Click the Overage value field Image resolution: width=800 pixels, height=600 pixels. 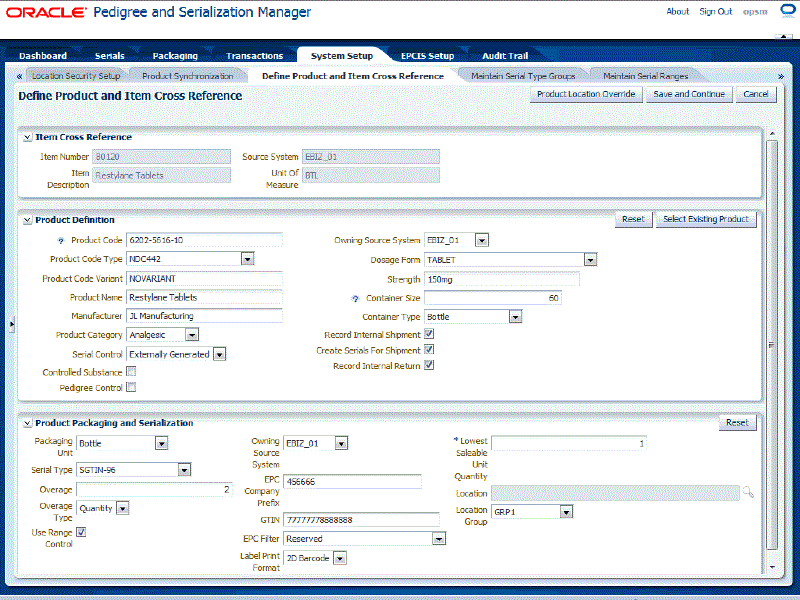click(154, 490)
